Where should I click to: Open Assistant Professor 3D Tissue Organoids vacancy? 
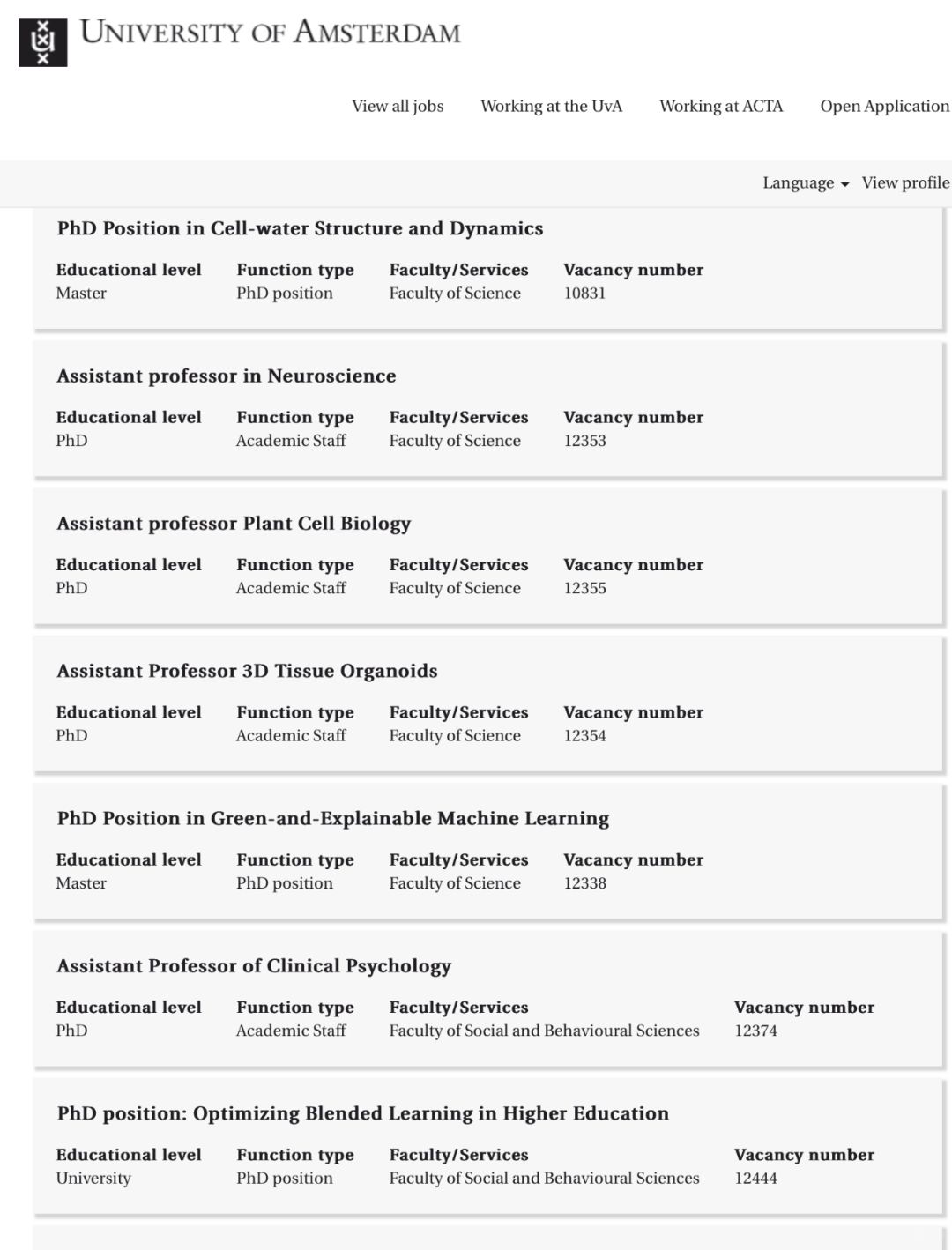247,671
